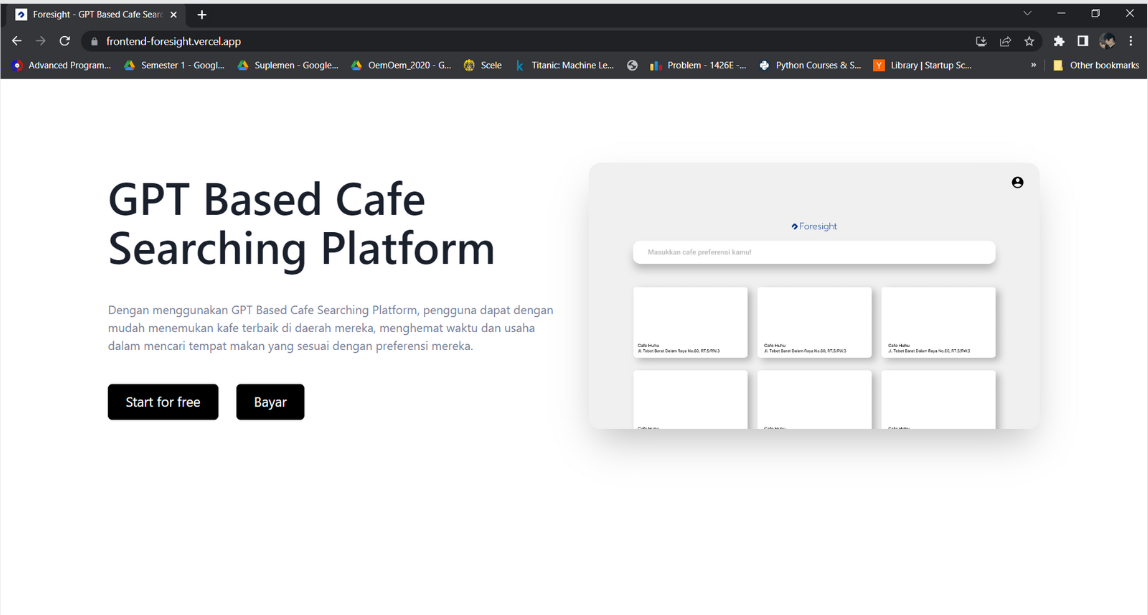
Task: Click the share page icon in address bar
Action: click(1005, 41)
